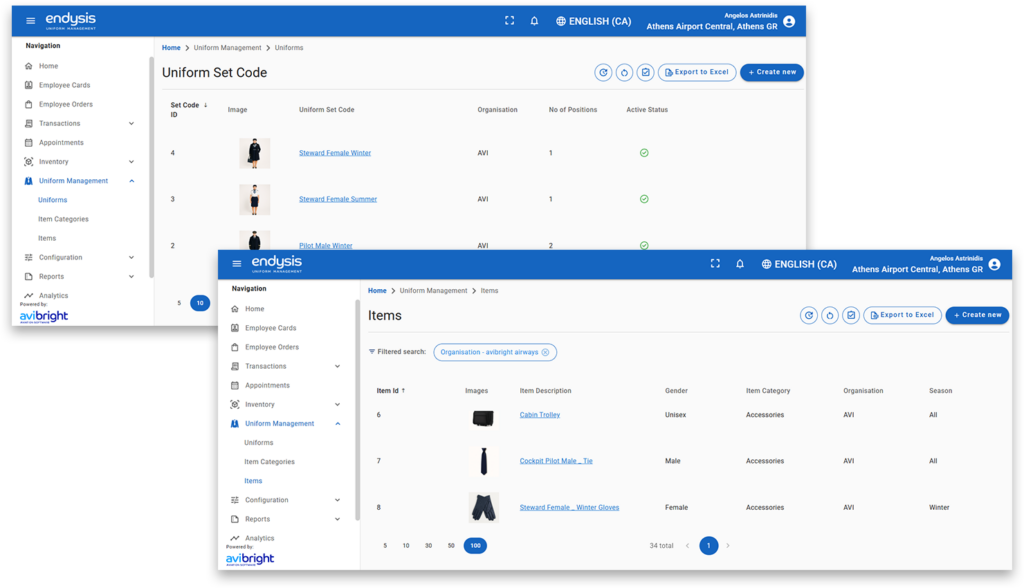Click Steward Female Winter uniform thumbnail
1024x588 pixels.
tap(255, 153)
